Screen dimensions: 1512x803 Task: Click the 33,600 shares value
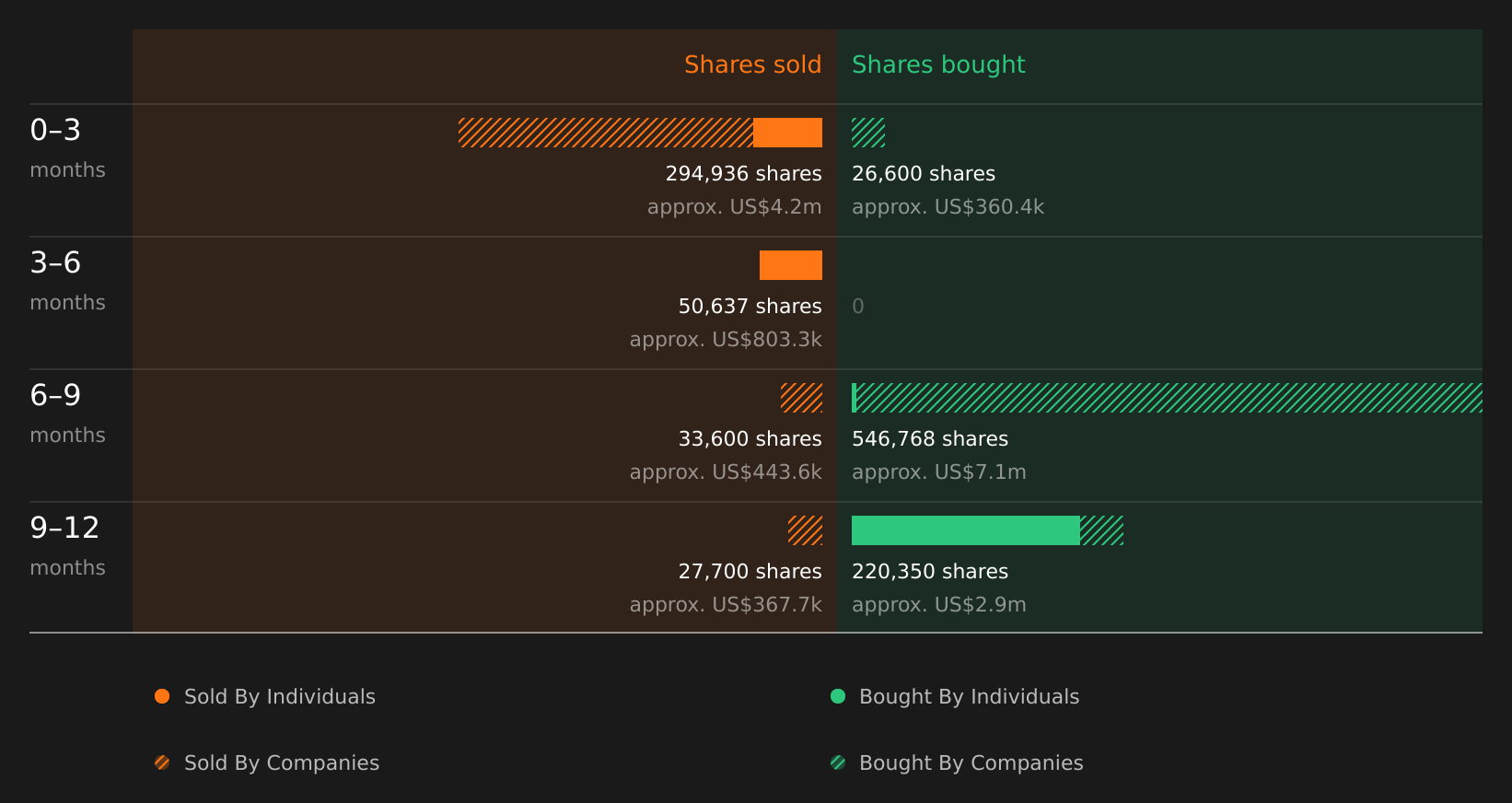tap(750, 438)
